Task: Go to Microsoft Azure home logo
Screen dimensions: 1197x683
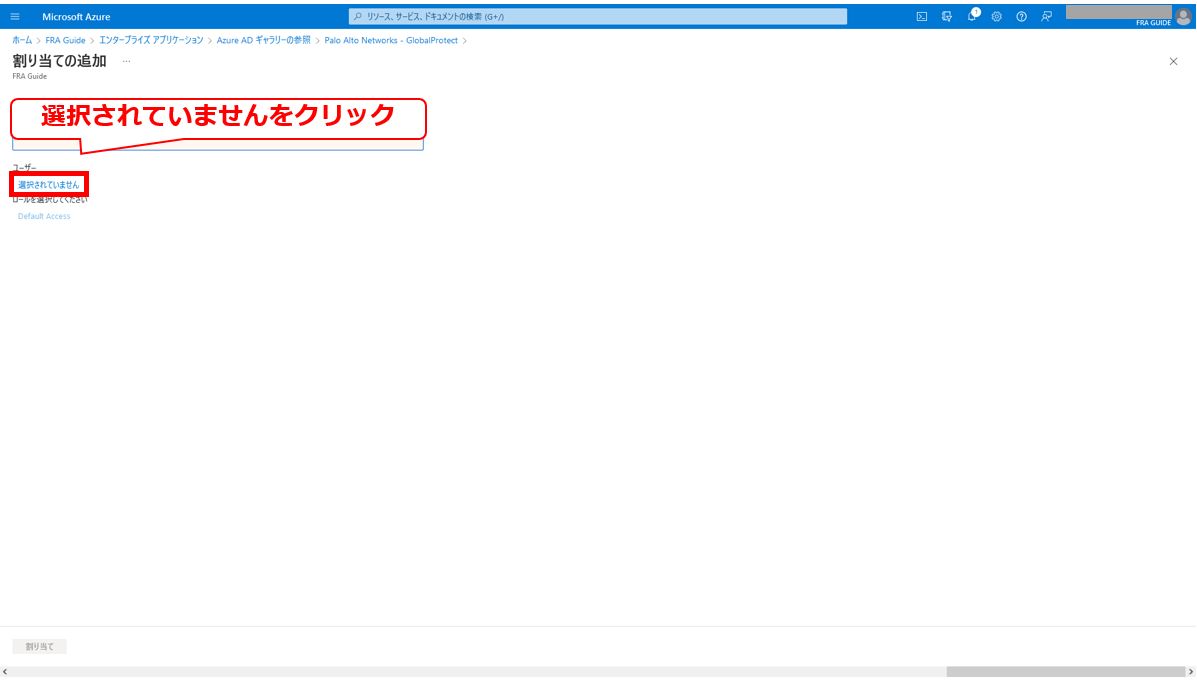Action: click(76, 16)
